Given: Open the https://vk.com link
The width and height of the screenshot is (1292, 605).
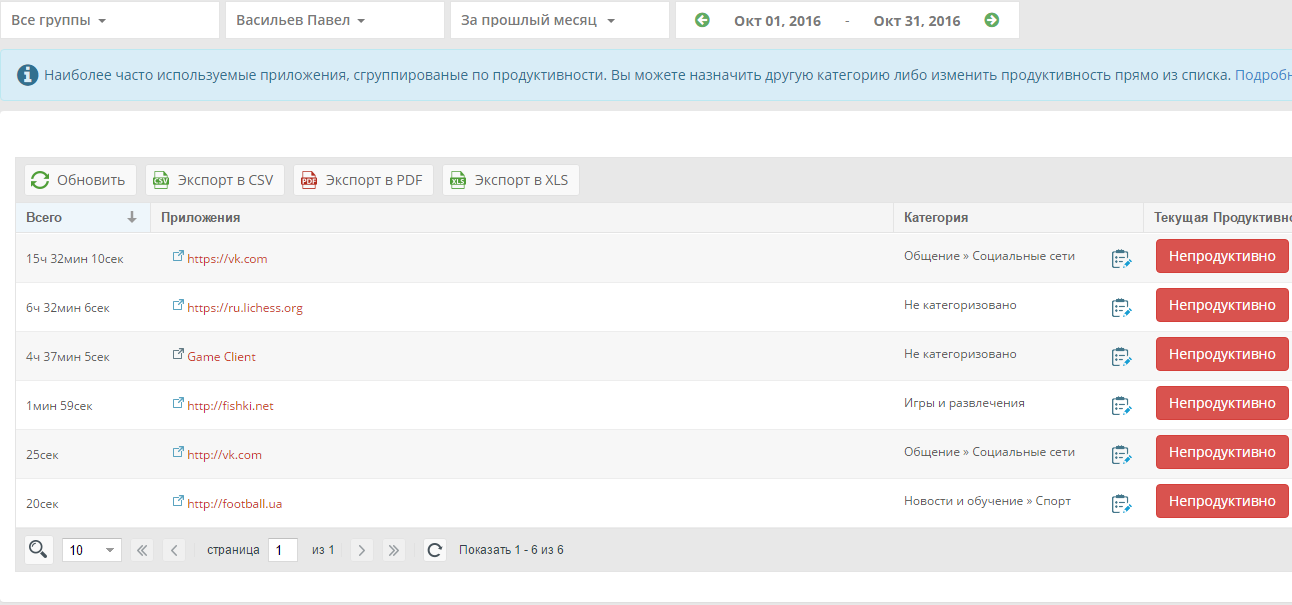Looking at the screenshot, I should 227,259.
